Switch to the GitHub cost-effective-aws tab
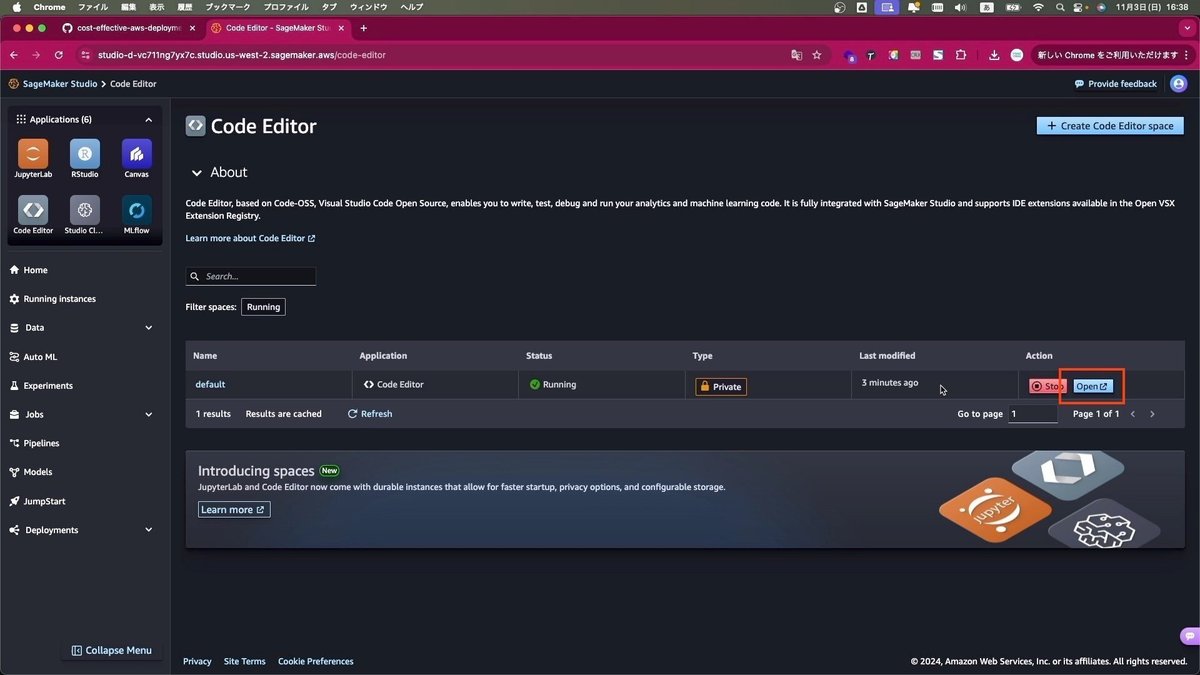This screenshot has height=675, width=1200. [128, 28]
